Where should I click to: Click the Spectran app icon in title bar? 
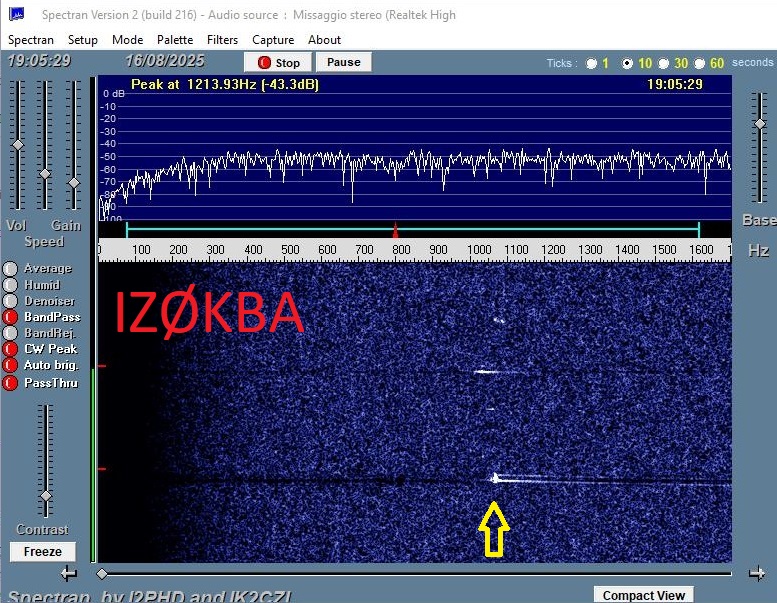16,14
